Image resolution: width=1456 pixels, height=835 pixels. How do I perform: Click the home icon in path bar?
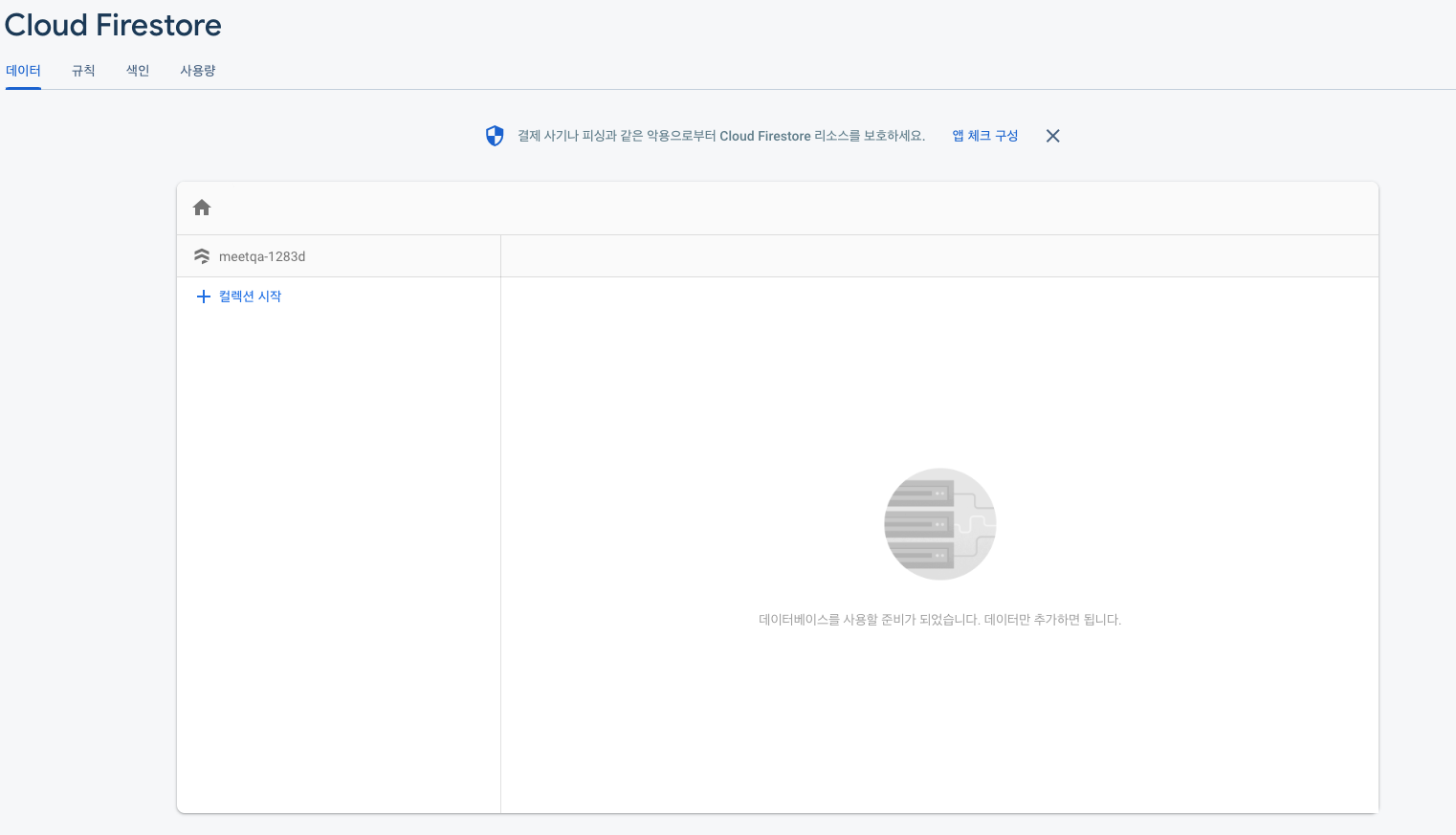point(202,208)
